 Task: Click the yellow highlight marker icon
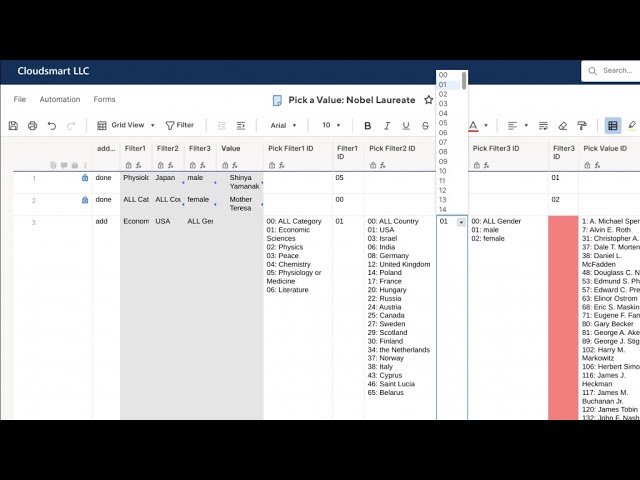632,125
